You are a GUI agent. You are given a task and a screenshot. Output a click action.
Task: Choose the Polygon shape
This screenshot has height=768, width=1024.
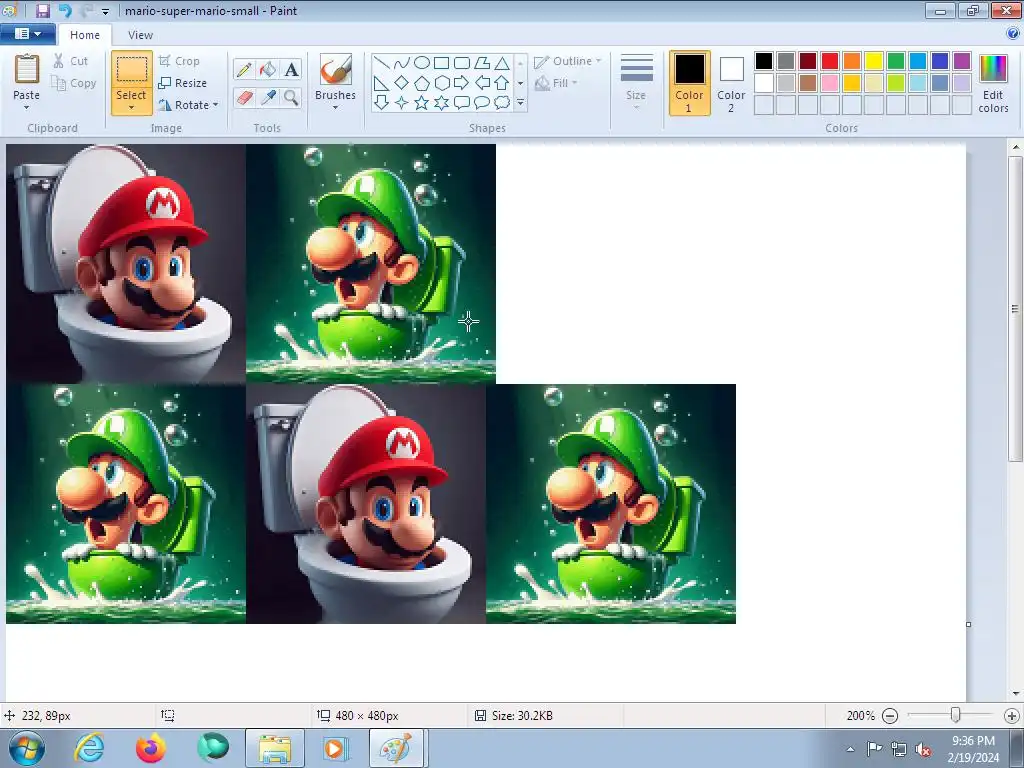482,63
